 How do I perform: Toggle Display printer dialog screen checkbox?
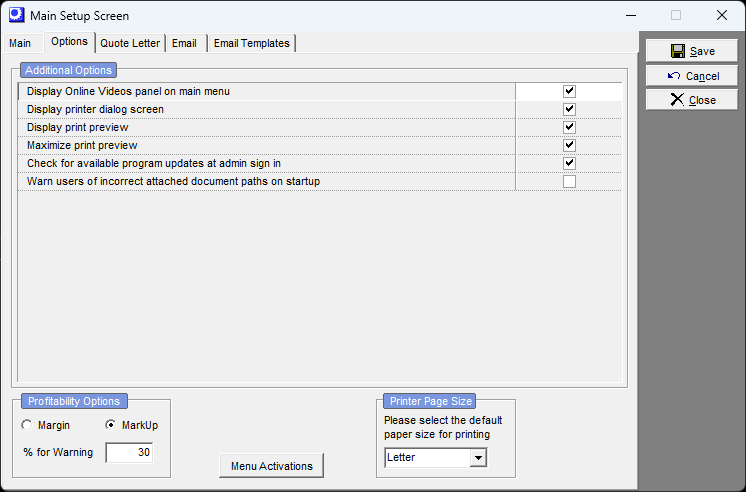(x=569, y=109)
